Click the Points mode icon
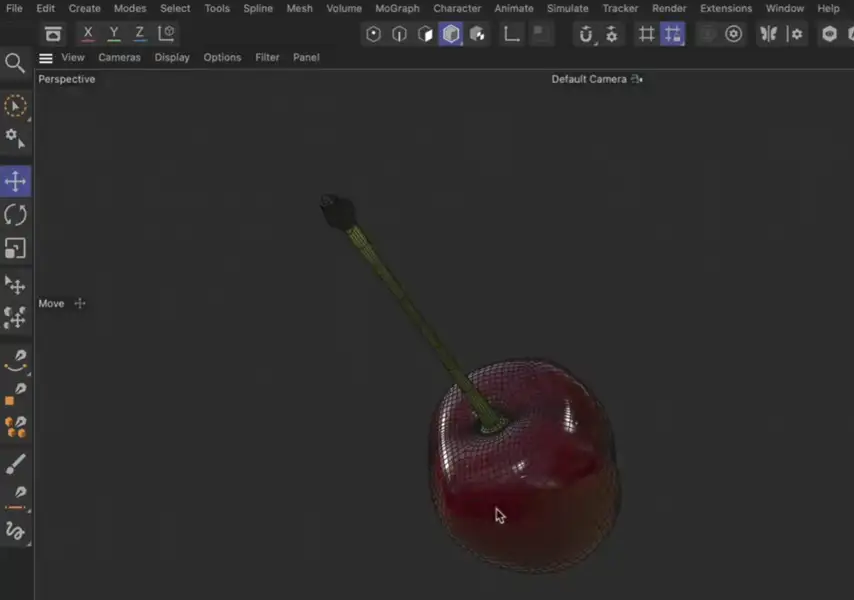This screenshot has height=600, width=854. pos(374,34)
